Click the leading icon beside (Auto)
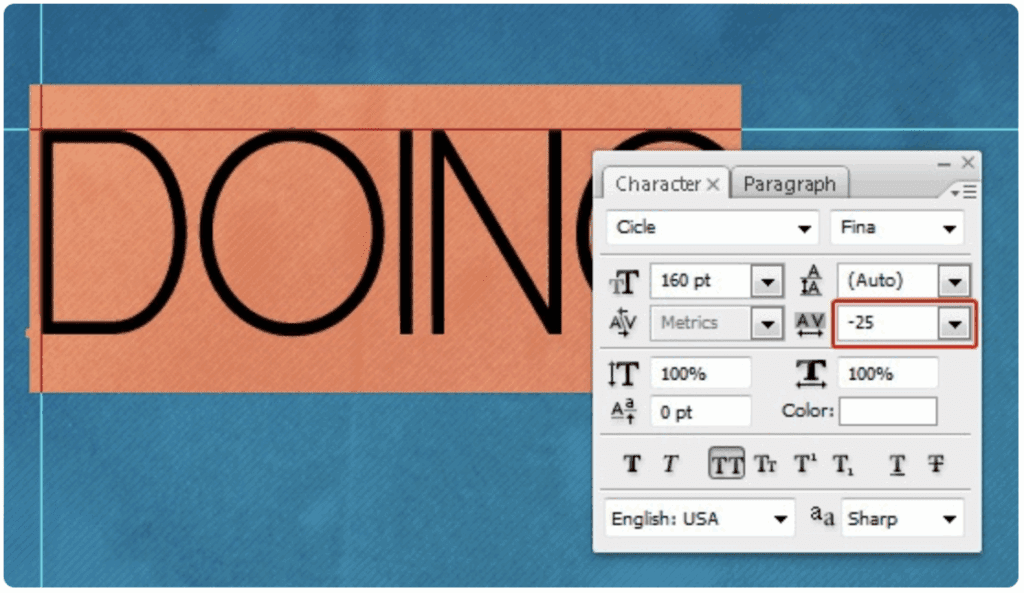The width and height of the screenshot is (1024, 593). point(811,281)
